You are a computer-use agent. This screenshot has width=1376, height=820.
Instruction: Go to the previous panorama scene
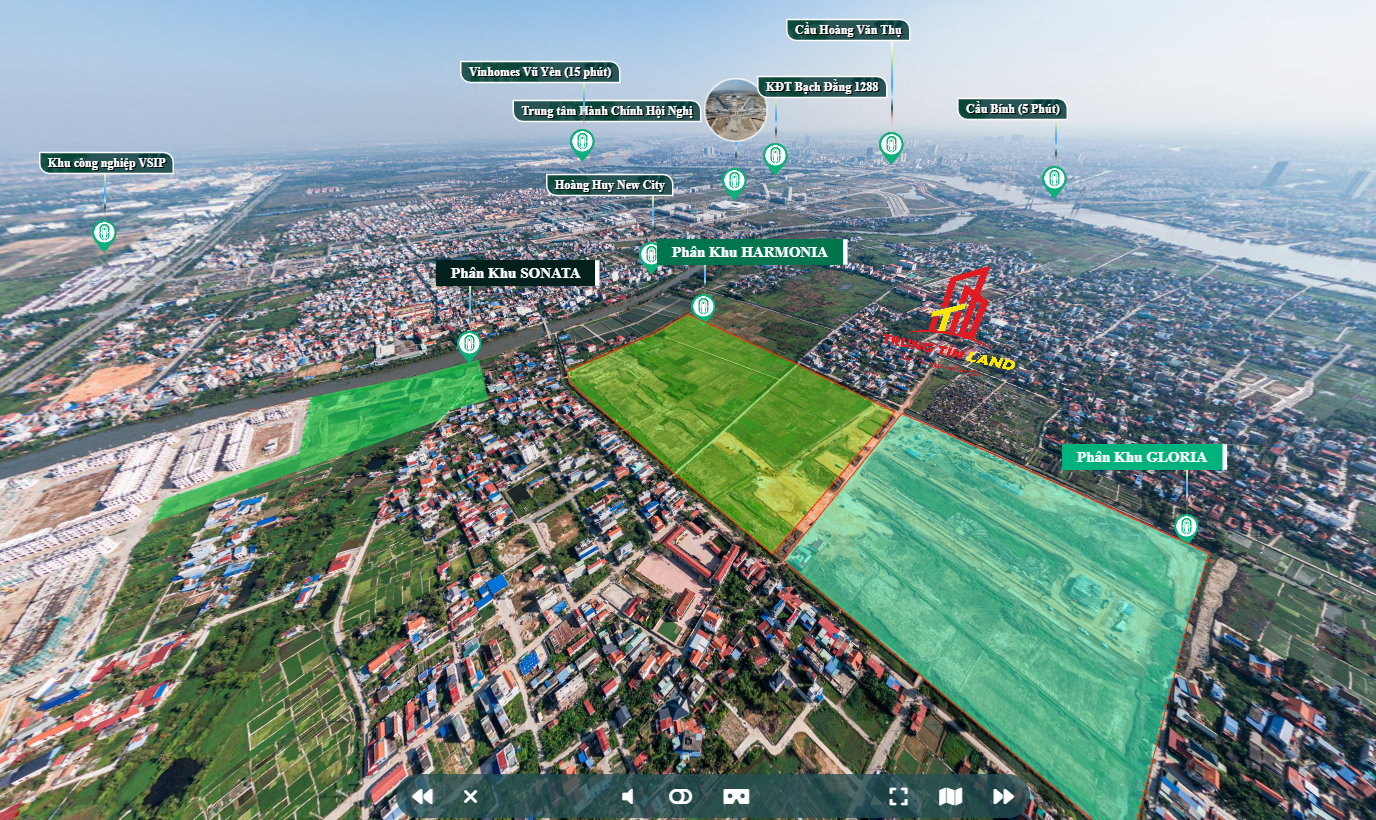tap(422, 796)
